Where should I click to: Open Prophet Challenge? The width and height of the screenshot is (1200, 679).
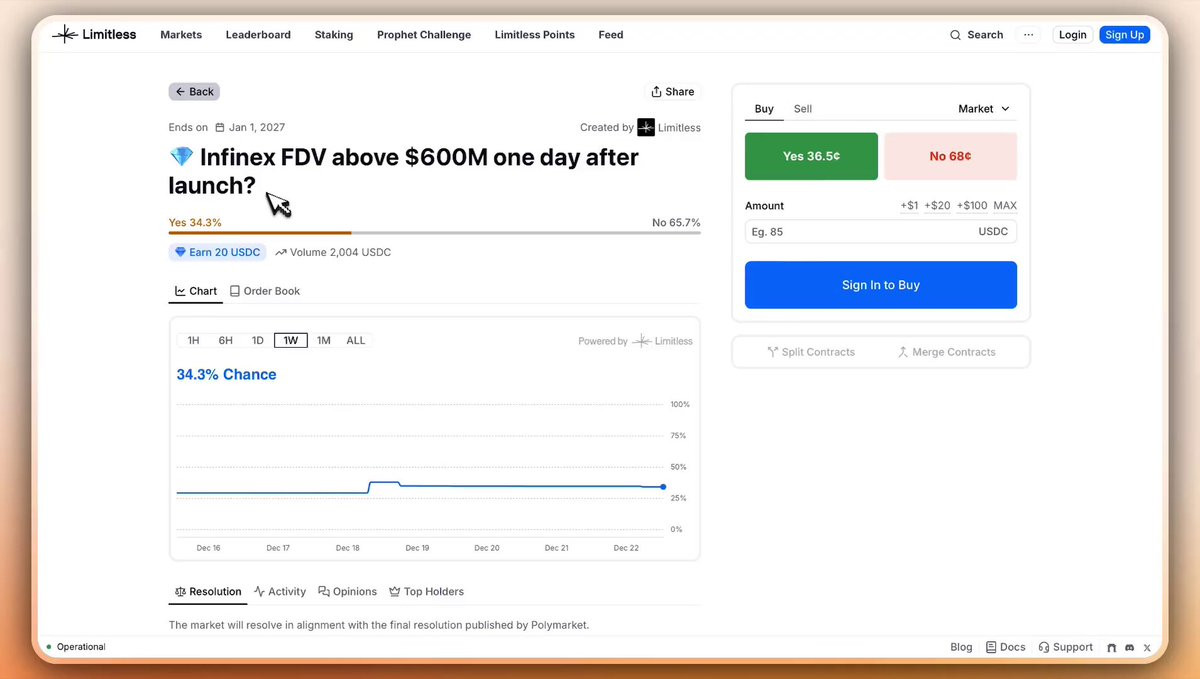click(x=424, y=34)
